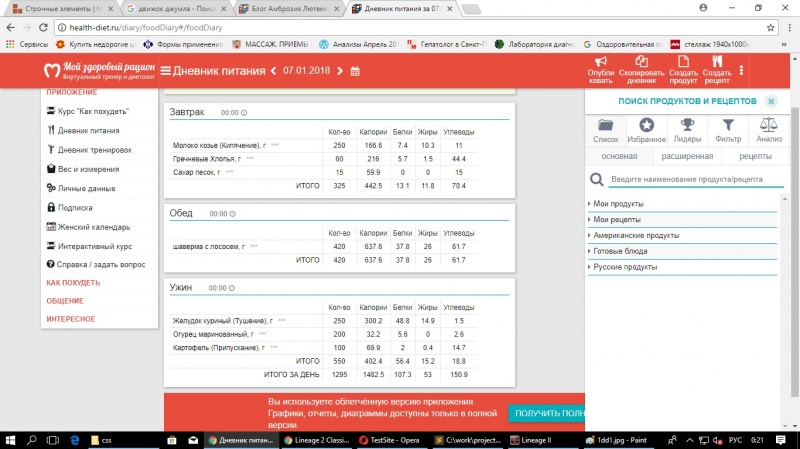Open the Лидеры trophy icon

point(688,125)
